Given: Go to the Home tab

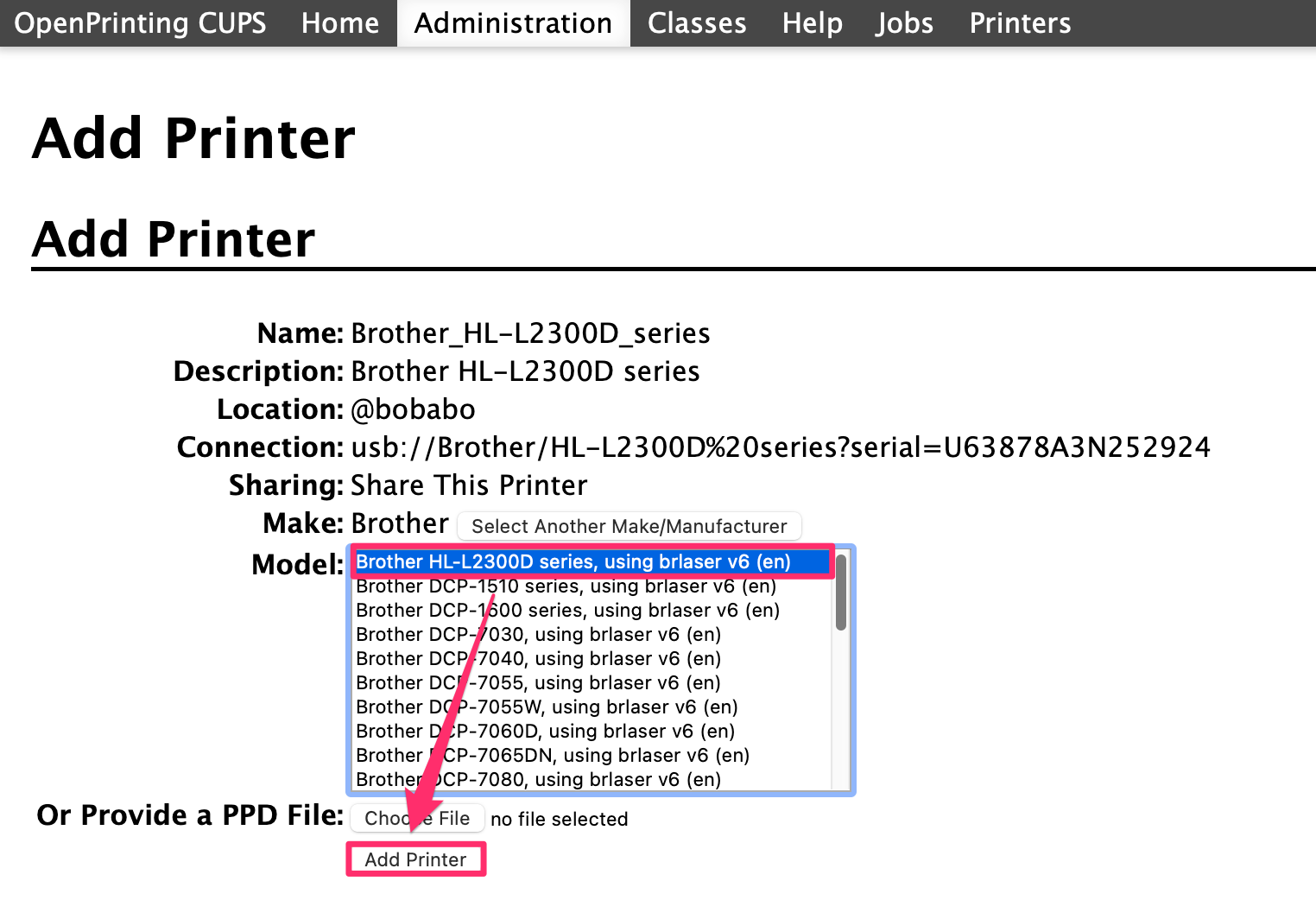Looking at the screenshot, I should (340, 22).
